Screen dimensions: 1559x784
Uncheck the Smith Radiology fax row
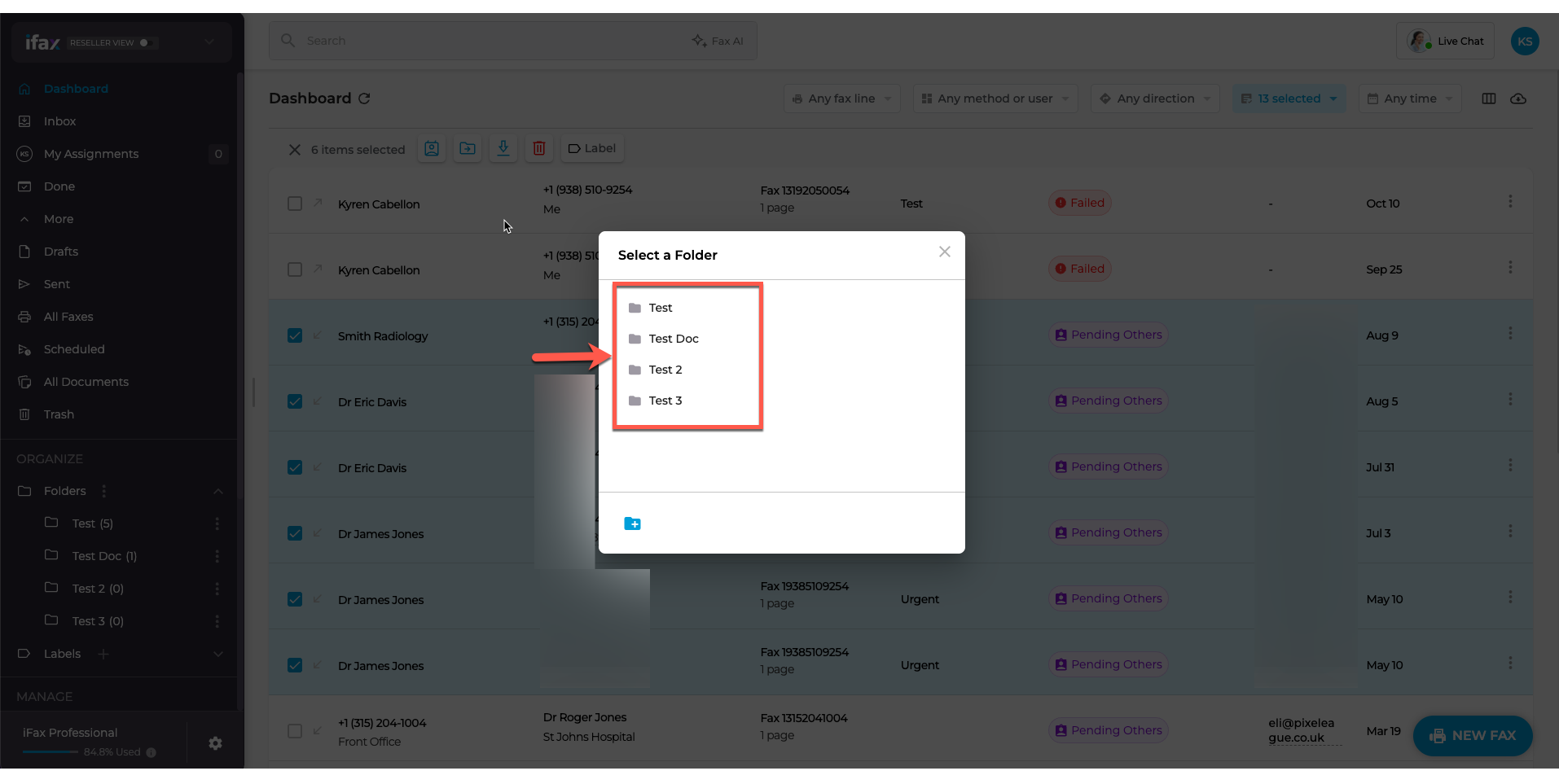pos(294,335)
